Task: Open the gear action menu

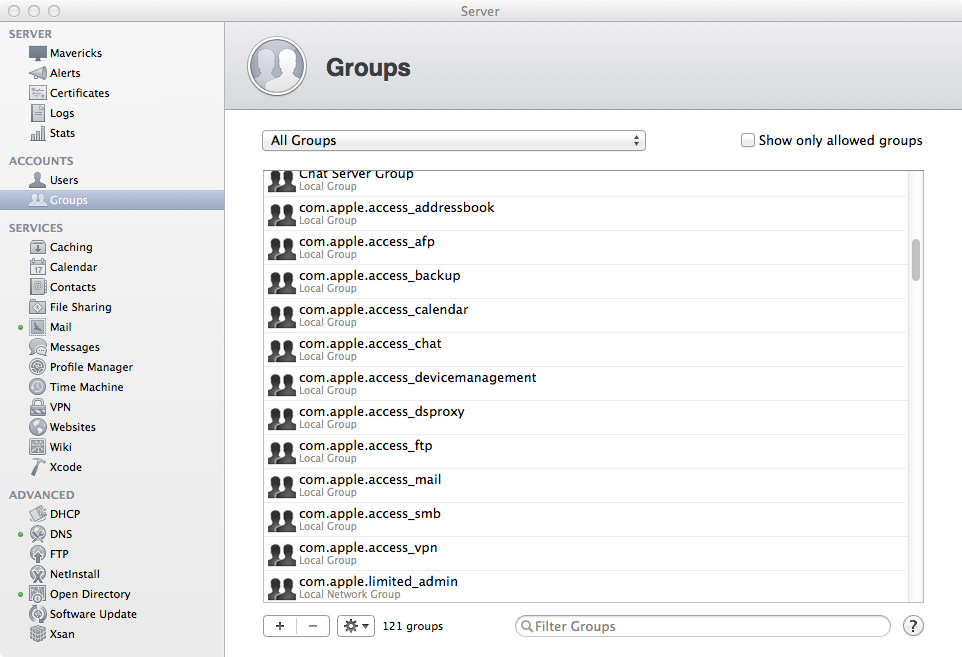Action: point(356,626)
